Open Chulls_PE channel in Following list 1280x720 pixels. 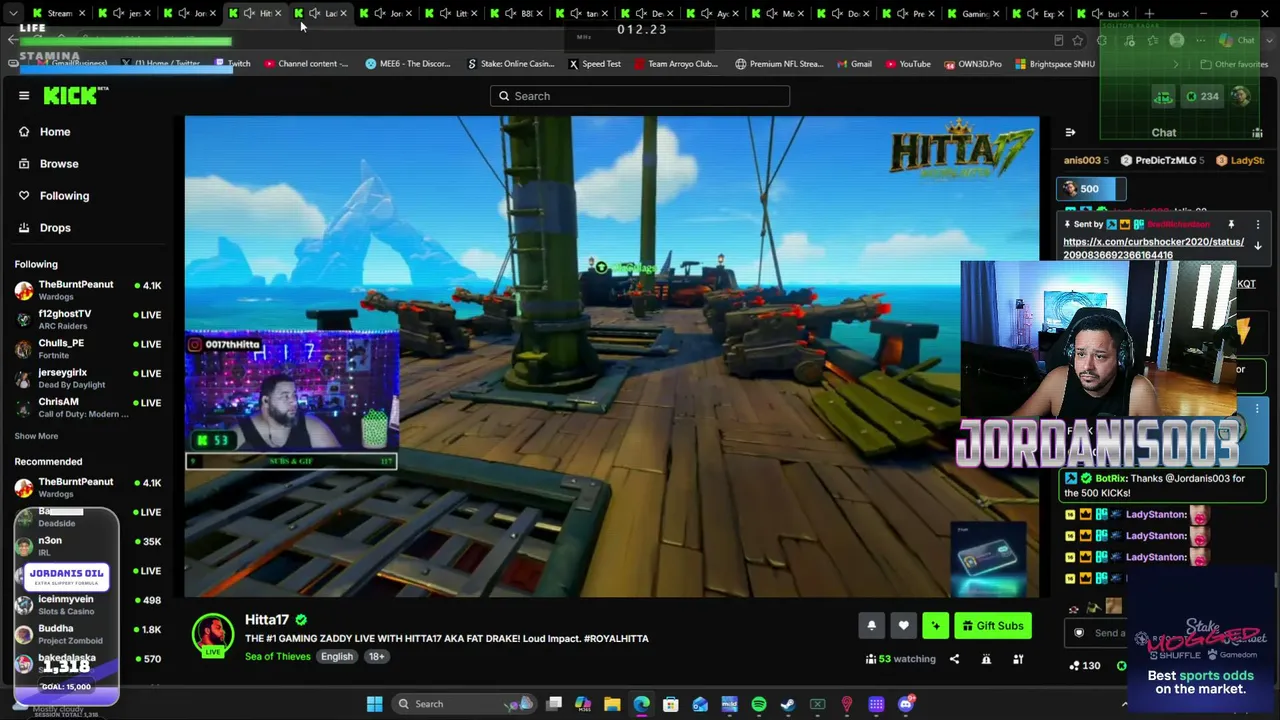tap(88, 348)
